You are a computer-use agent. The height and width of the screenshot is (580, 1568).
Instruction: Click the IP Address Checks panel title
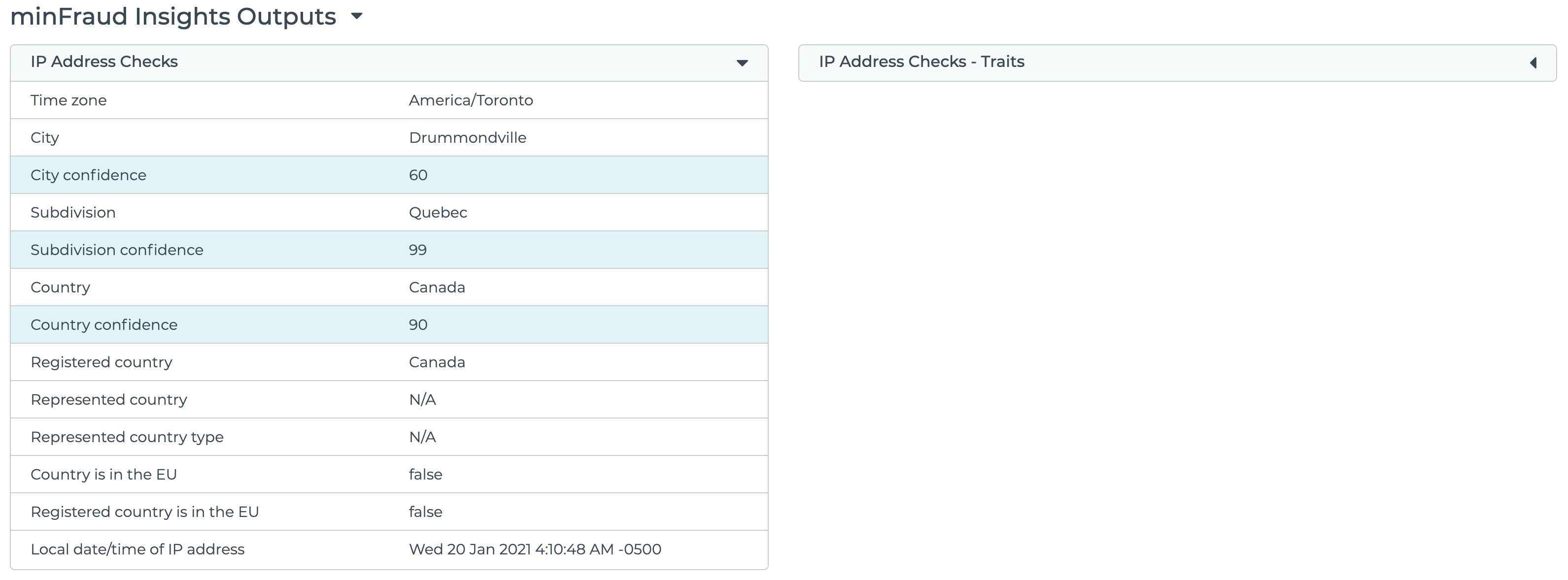click(x=104, y=62)
